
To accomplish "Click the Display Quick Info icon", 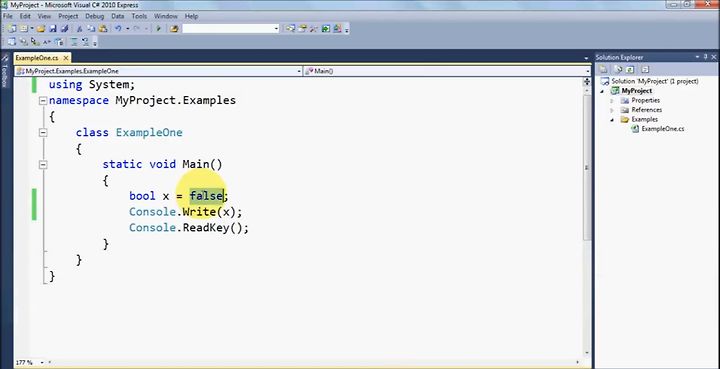I will coord(35,42).
